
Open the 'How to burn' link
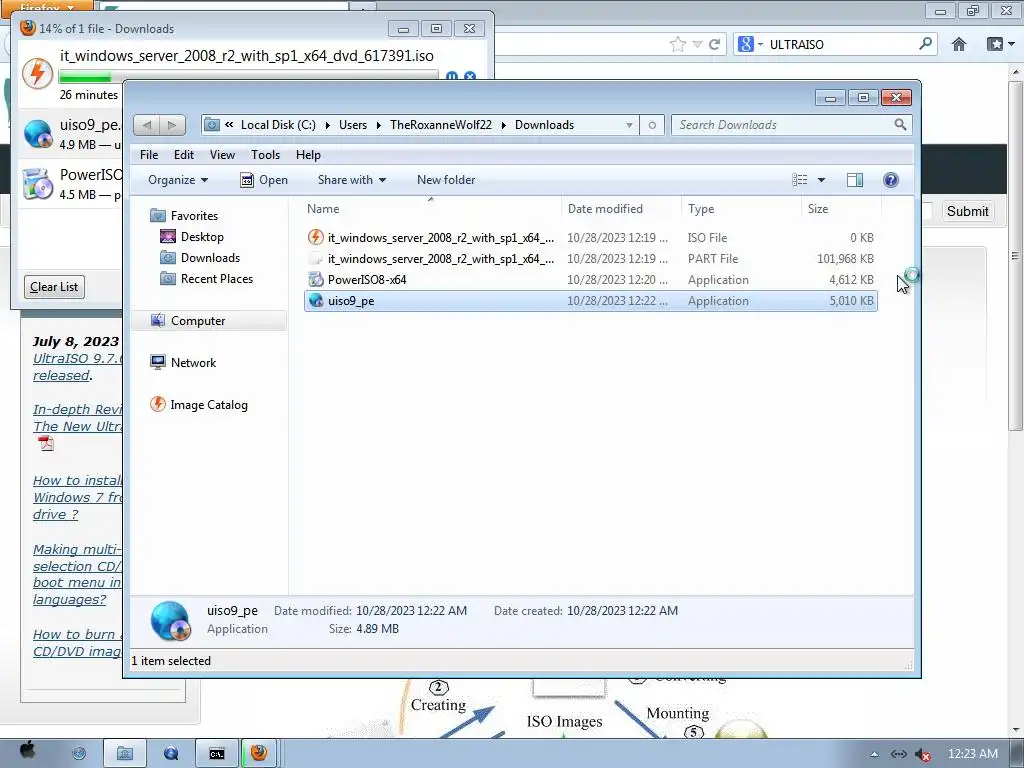pos(77,643)
